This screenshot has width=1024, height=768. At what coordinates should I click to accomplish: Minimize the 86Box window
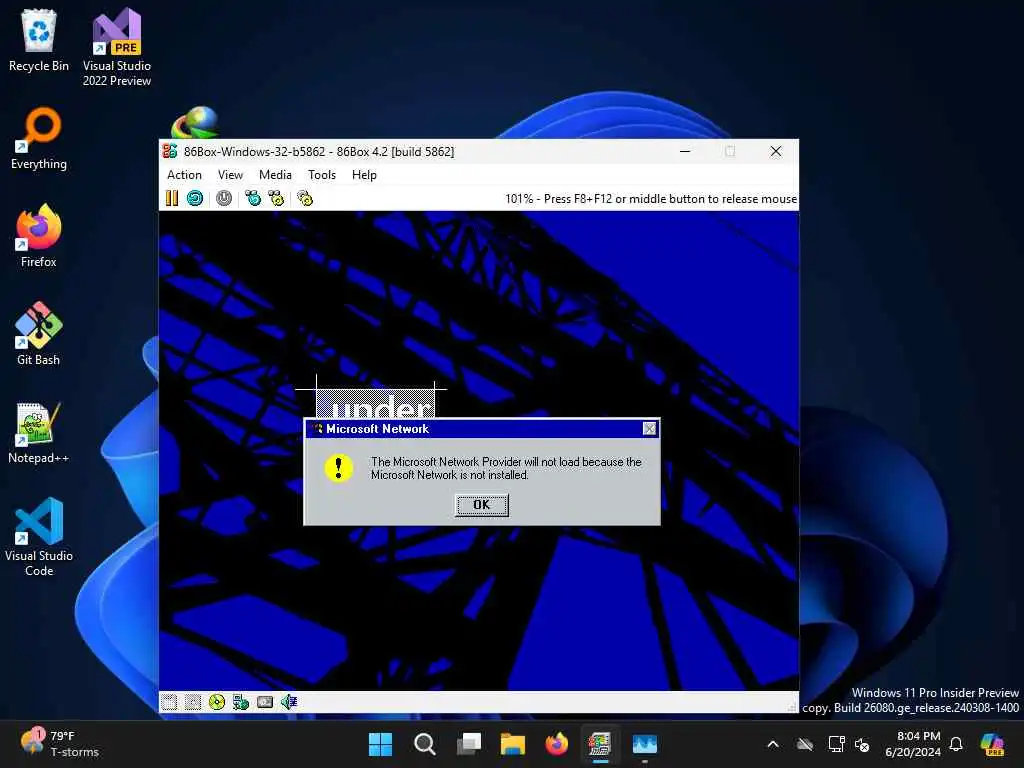pyautogui.click(x=685, y=152)
